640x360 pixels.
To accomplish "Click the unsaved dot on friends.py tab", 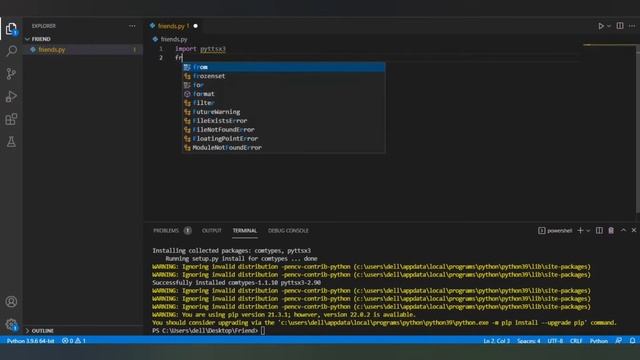I will click(196, 26).
